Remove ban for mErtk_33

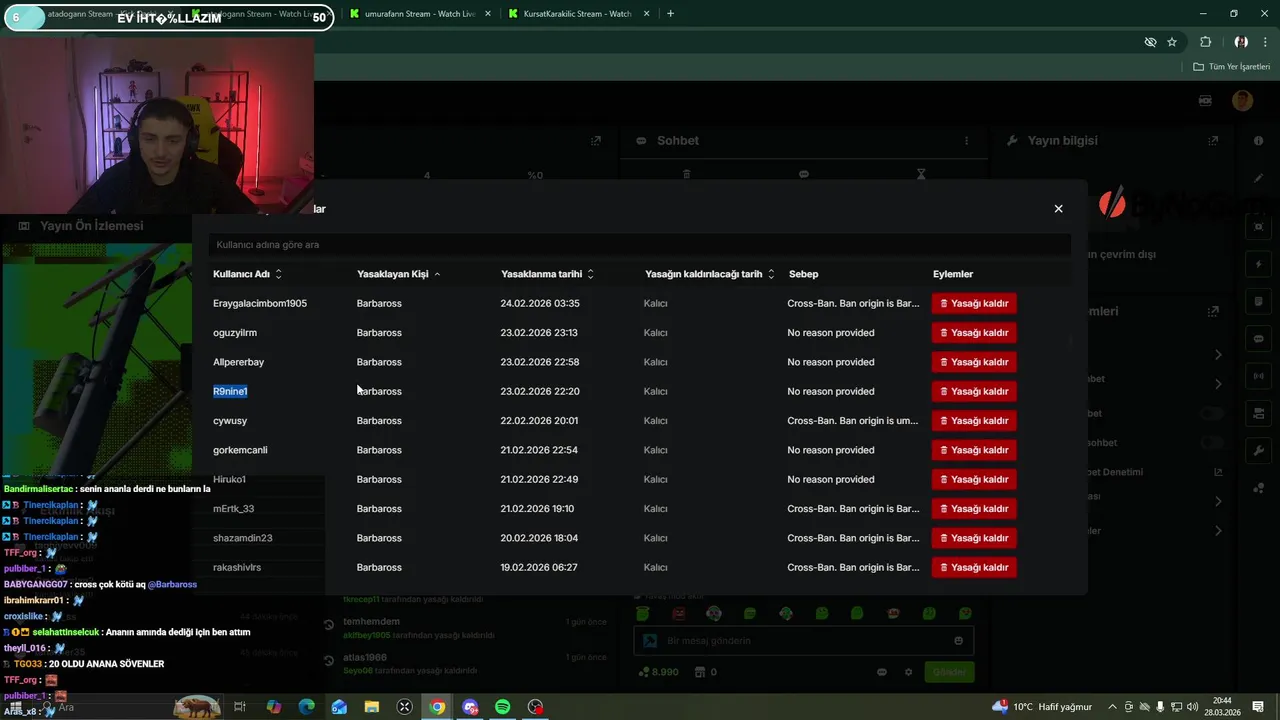click(974, 508)
